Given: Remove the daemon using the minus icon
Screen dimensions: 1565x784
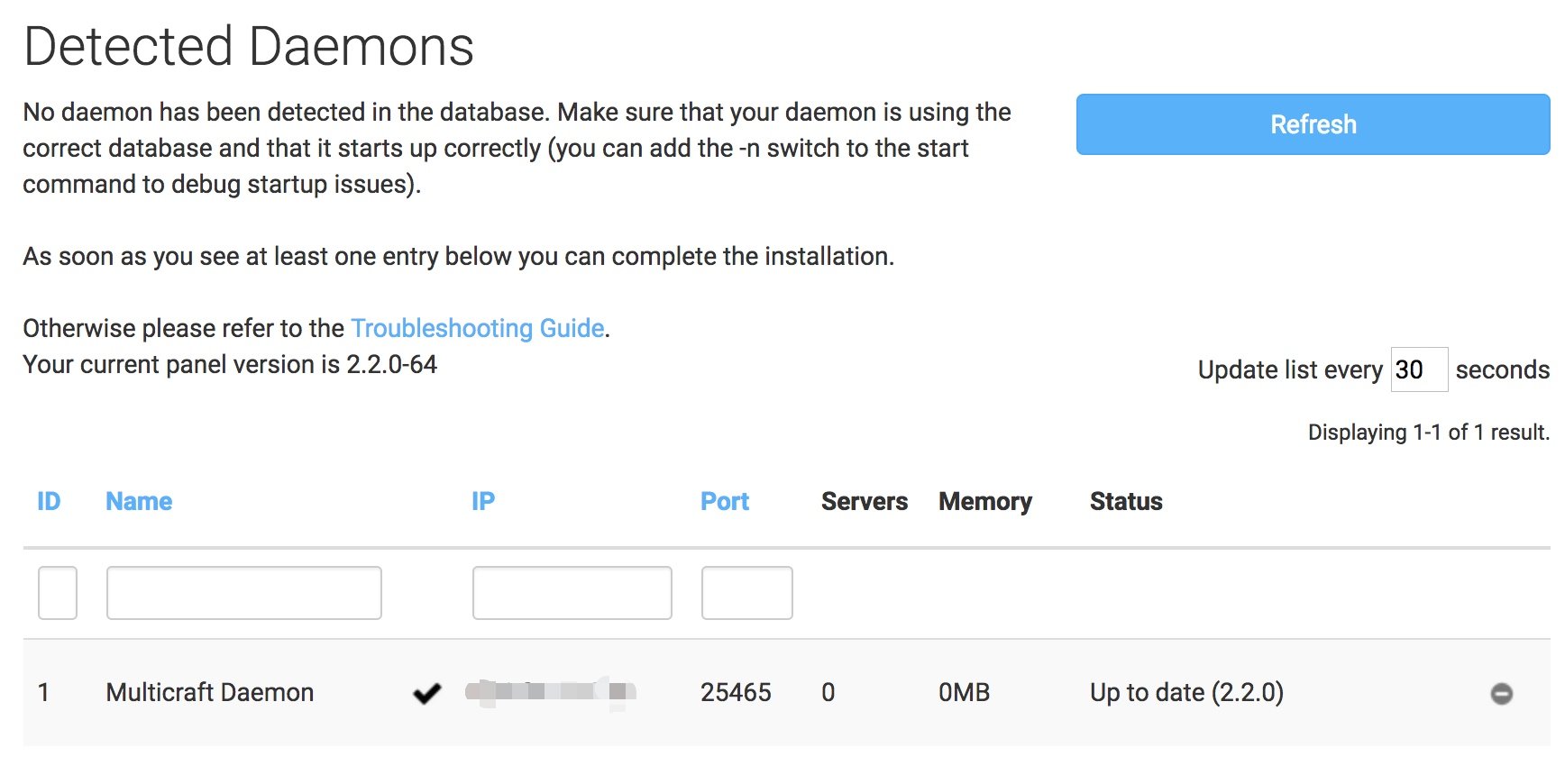Looking at the screenshot, I should [1501, 693].
